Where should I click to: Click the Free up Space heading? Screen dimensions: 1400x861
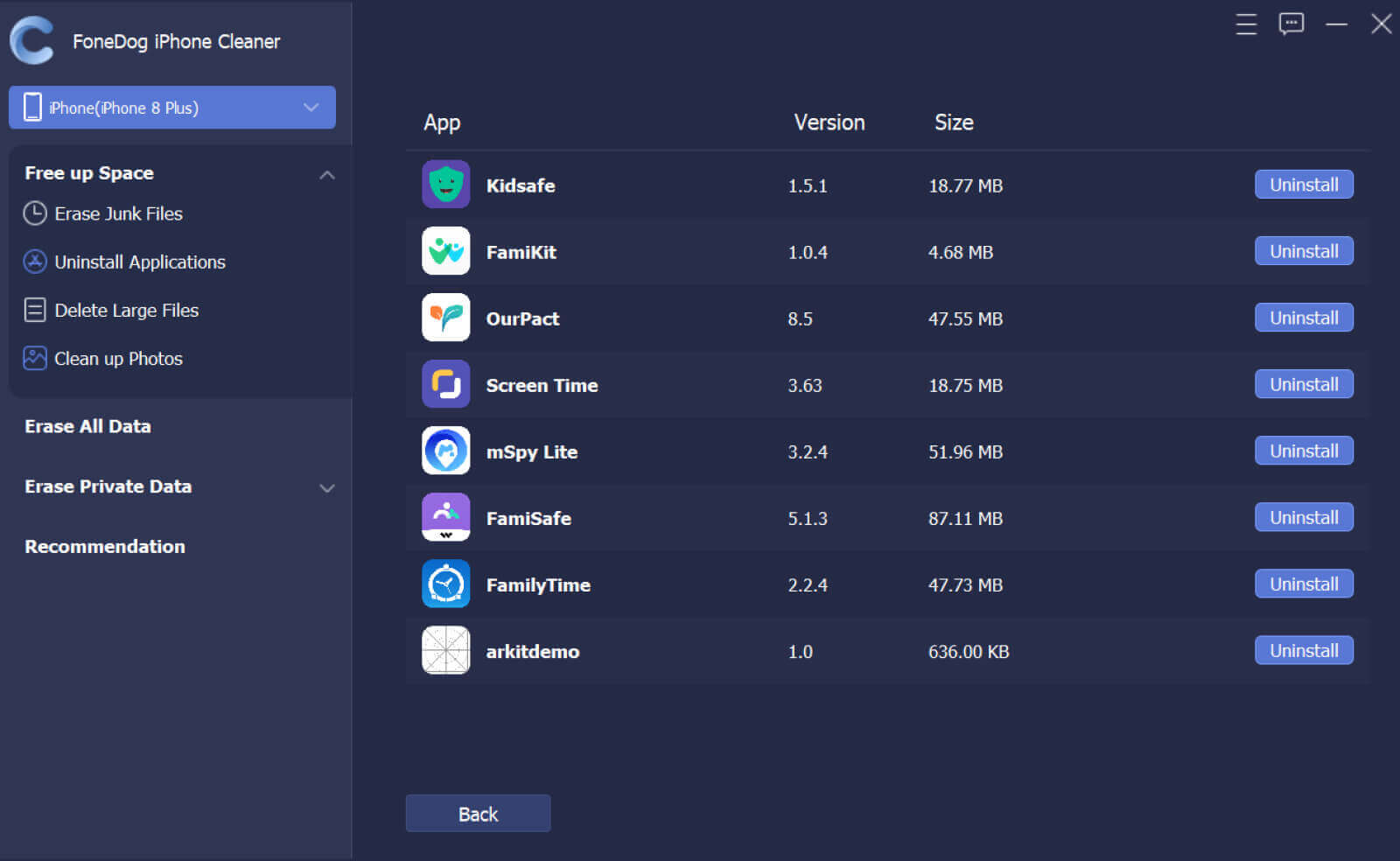click(89, 173)
